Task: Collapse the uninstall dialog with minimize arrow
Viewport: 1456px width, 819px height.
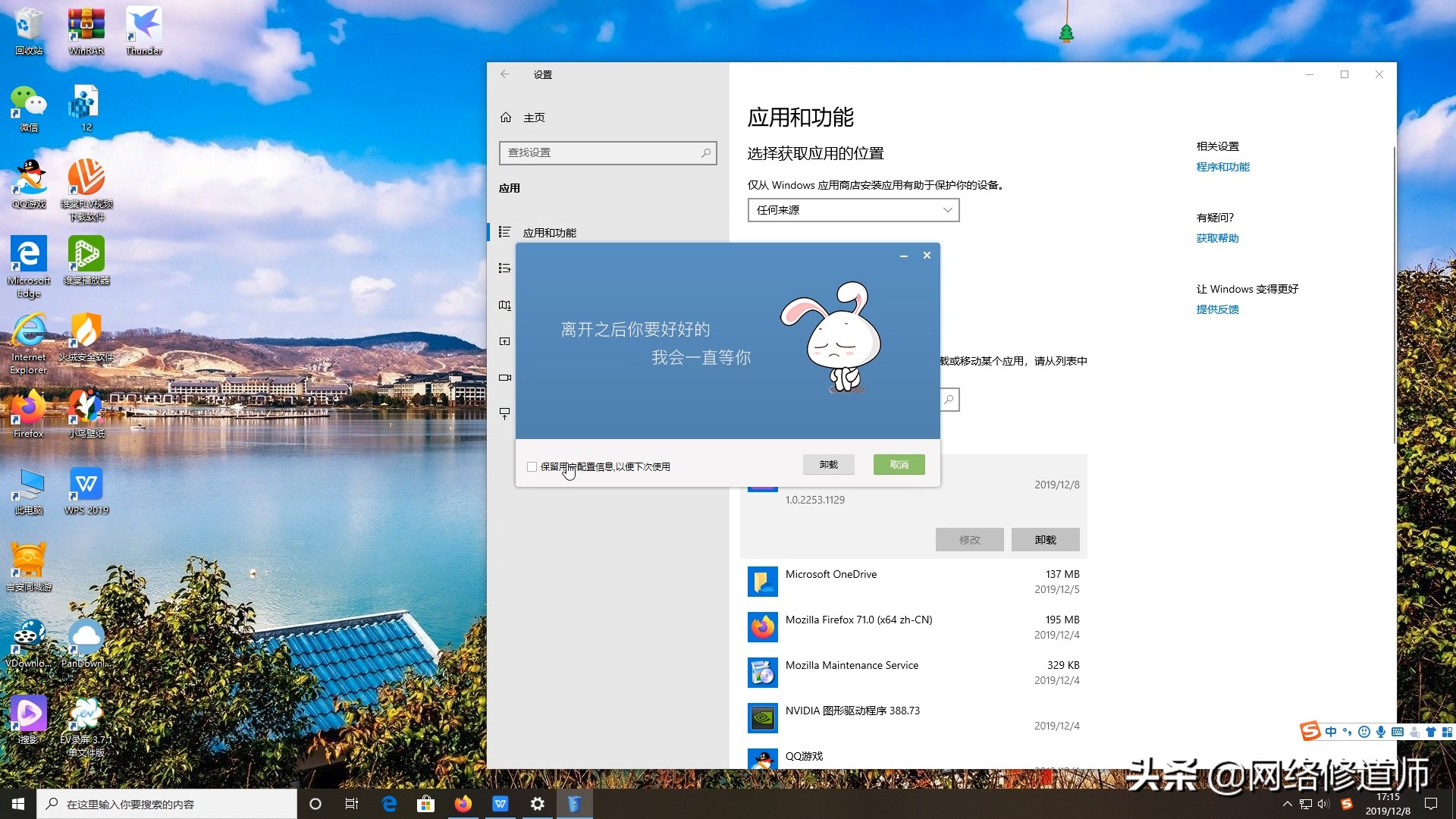Action: pos(903,256)
